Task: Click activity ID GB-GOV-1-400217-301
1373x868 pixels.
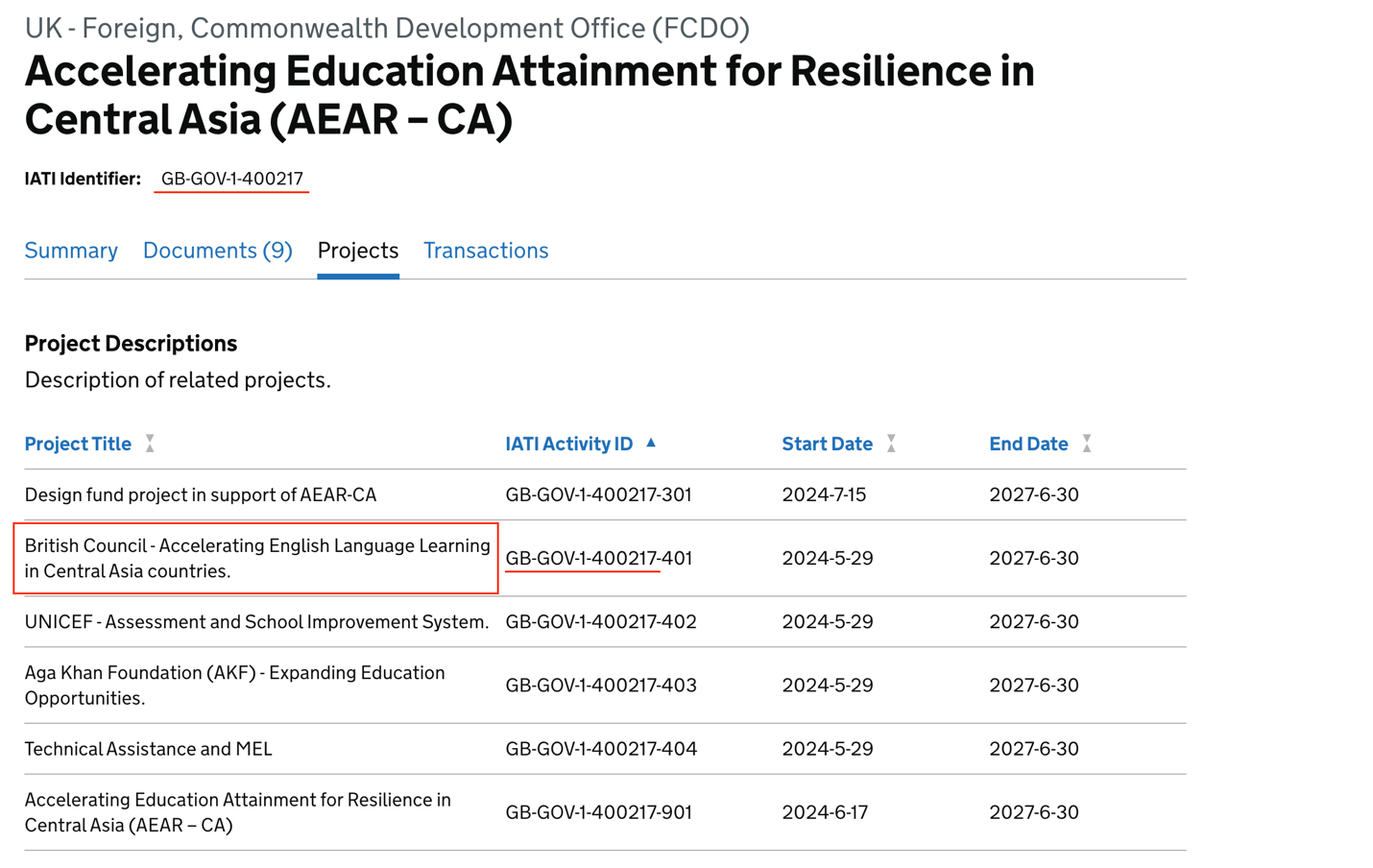Action: 599,494
